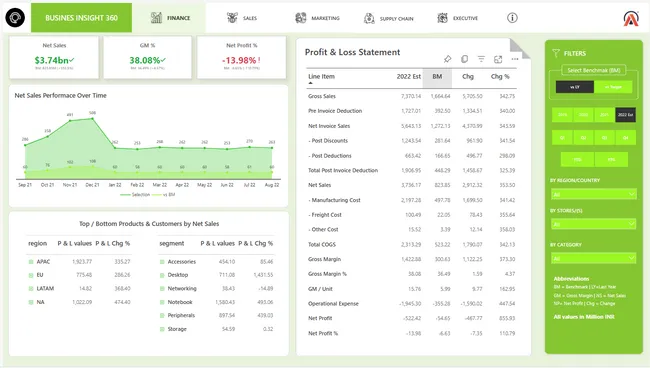The image size is (650, 368).
Task: Select the Q3 quarter filter
Action: (604, 138)
